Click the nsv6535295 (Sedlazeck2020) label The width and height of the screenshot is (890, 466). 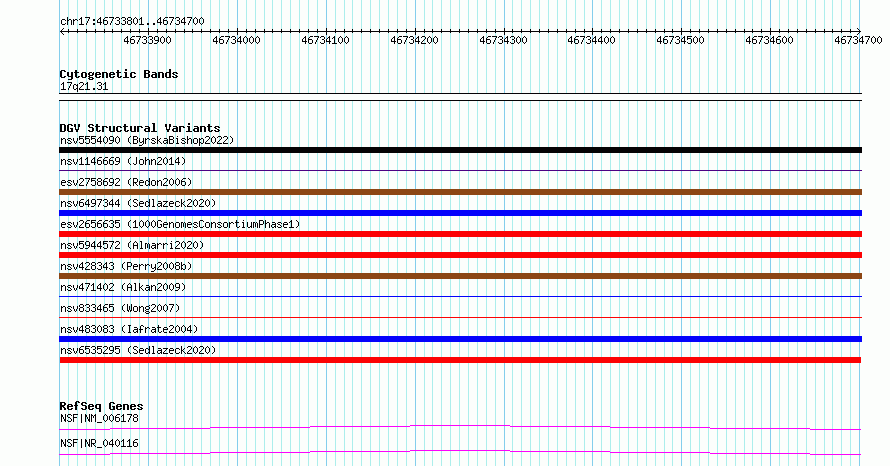[x=138, y=350]
